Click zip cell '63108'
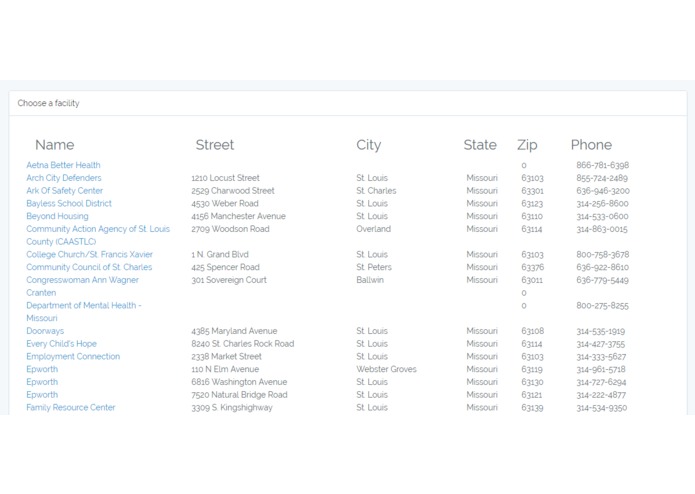This screenshot has width=695, height=494. click(x=533, y=331)
